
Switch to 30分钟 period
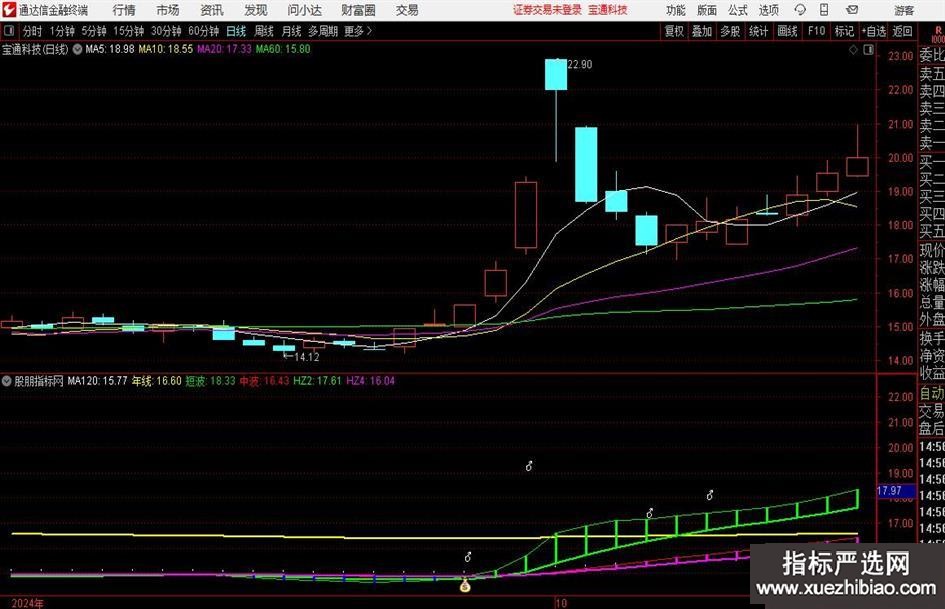click(166, 31)
